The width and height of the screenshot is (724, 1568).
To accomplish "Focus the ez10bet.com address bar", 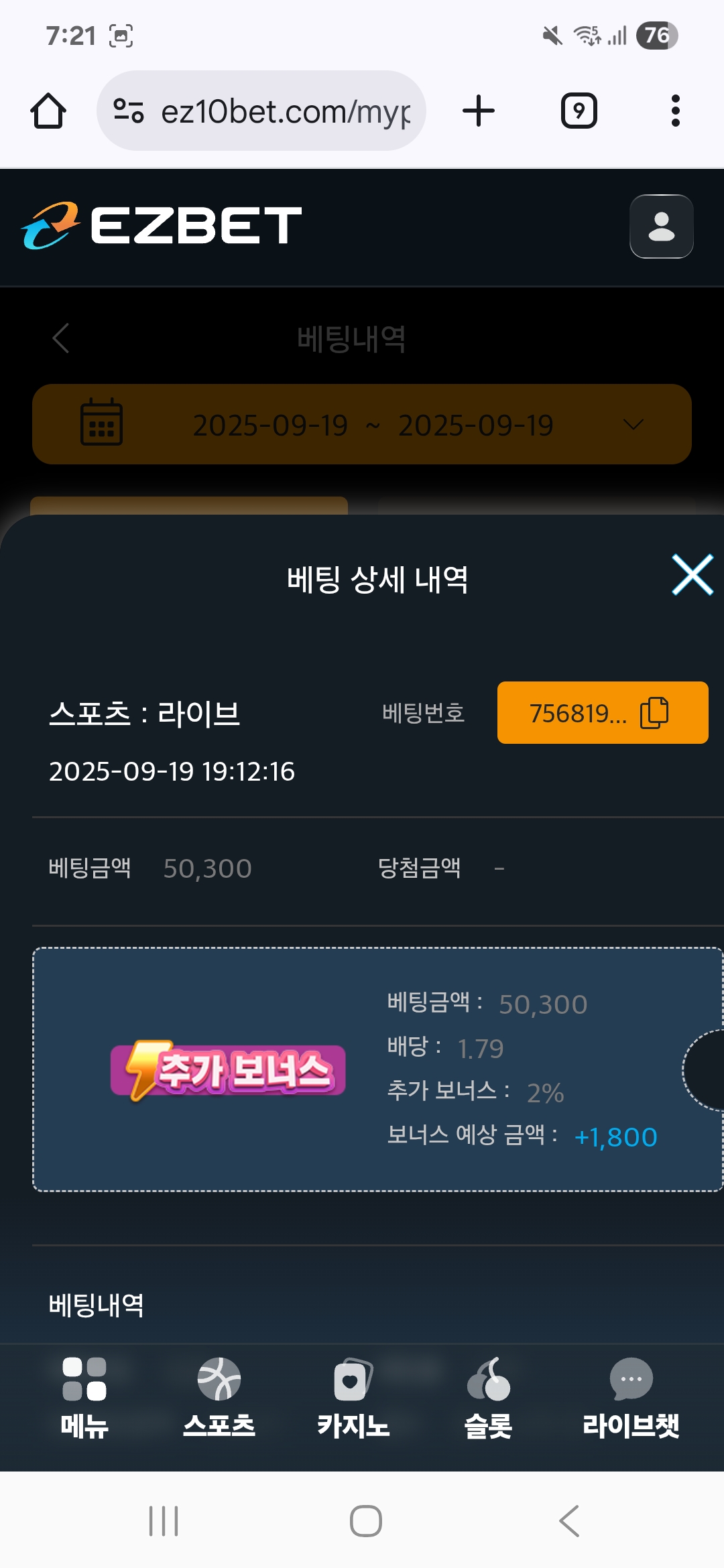I will tap(261, 111).
